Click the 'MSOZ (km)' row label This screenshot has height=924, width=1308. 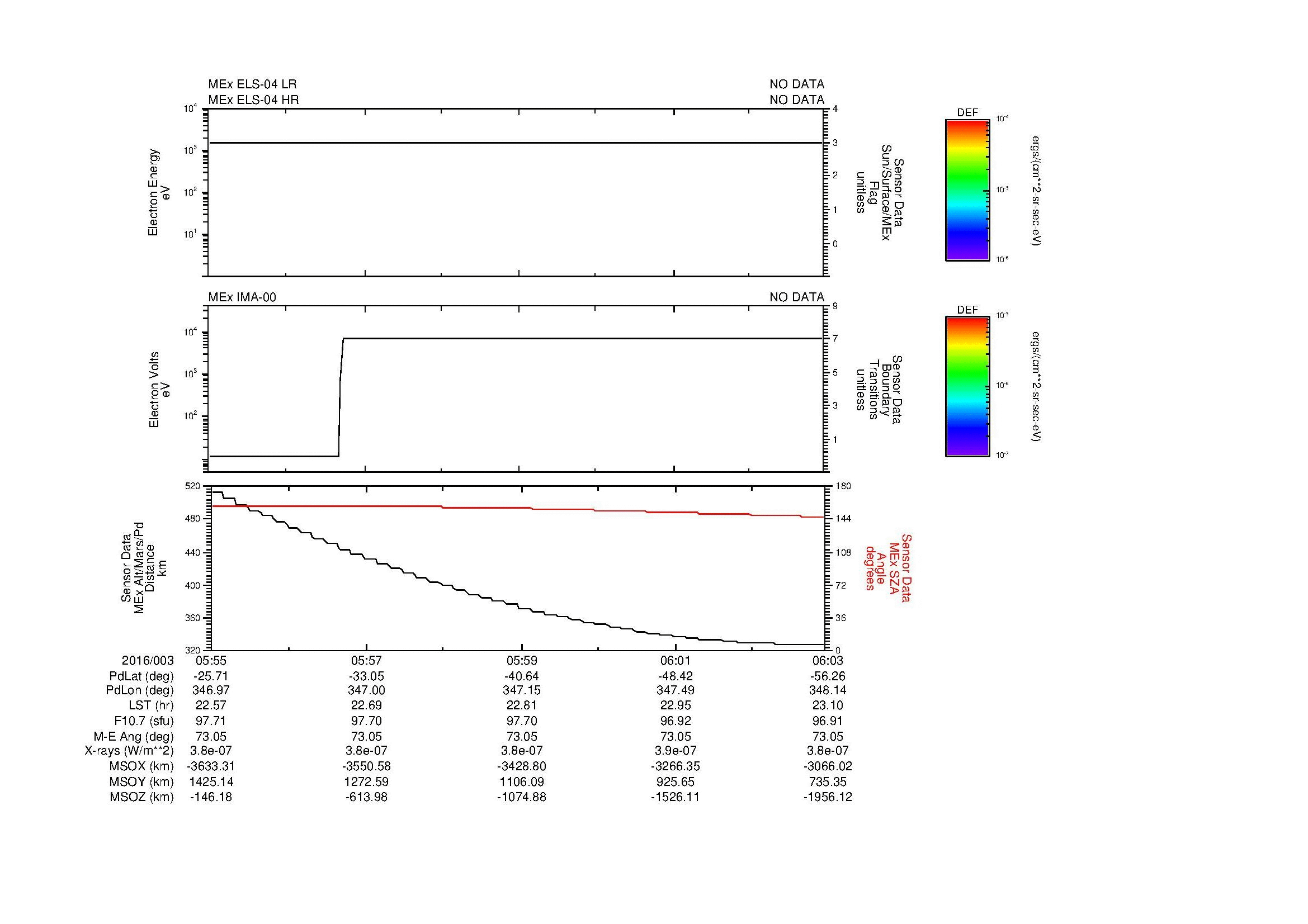142,797
